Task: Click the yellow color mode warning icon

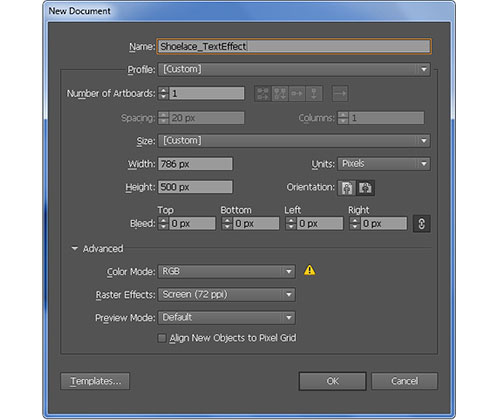Action: [309, 270]
